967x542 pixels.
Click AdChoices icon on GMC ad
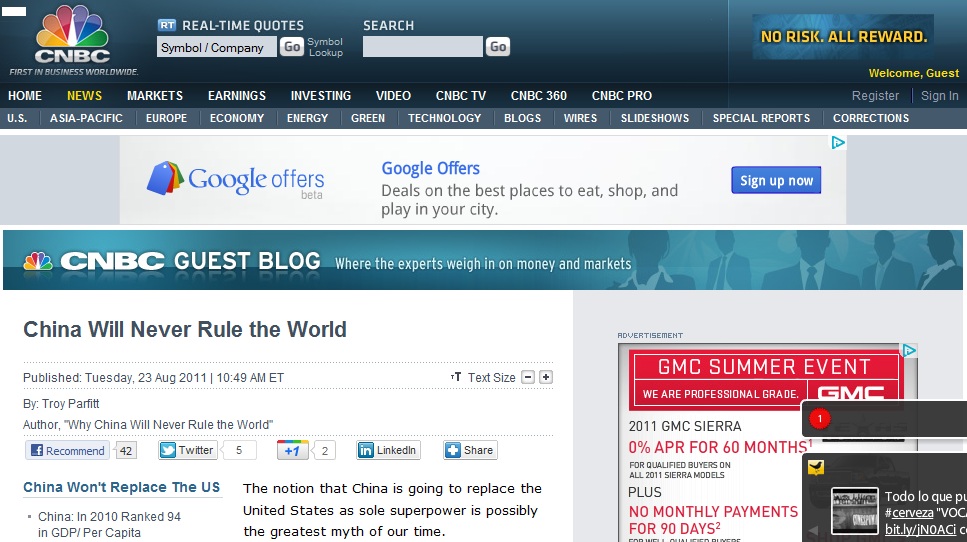pos(910,350)
